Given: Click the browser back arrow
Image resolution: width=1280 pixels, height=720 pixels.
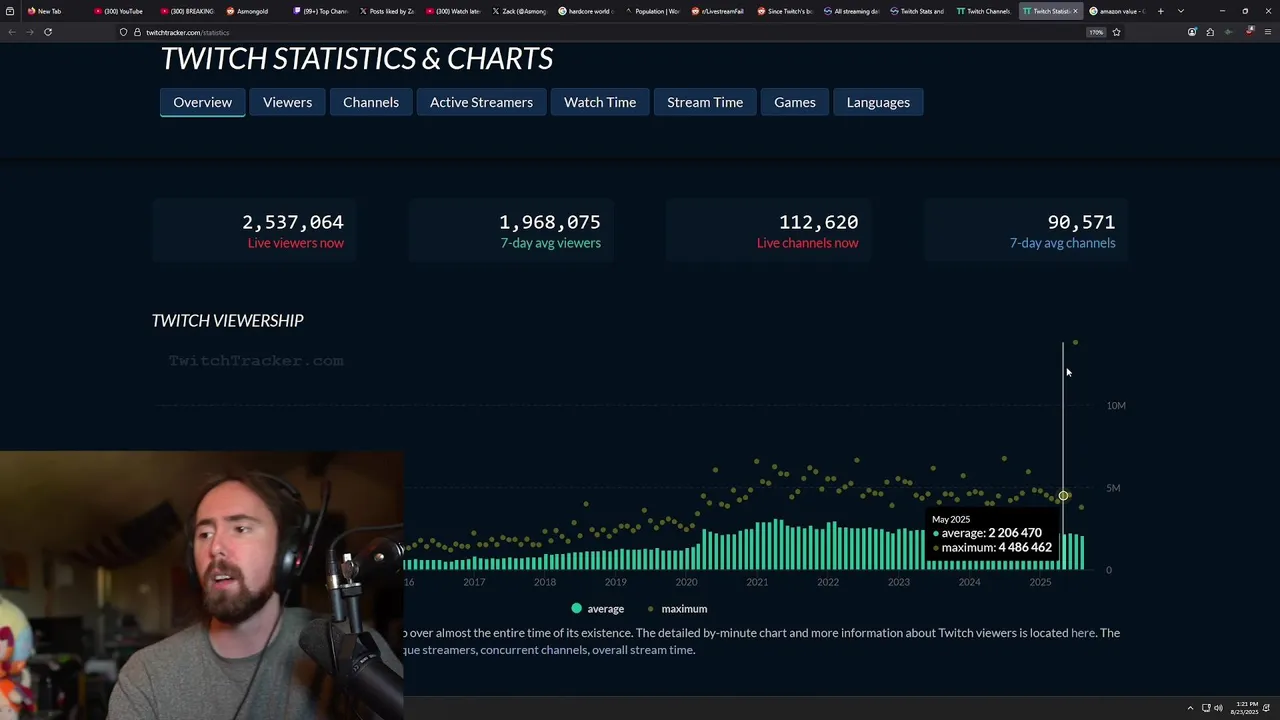Looking at the screenshot, I should 11,32.
